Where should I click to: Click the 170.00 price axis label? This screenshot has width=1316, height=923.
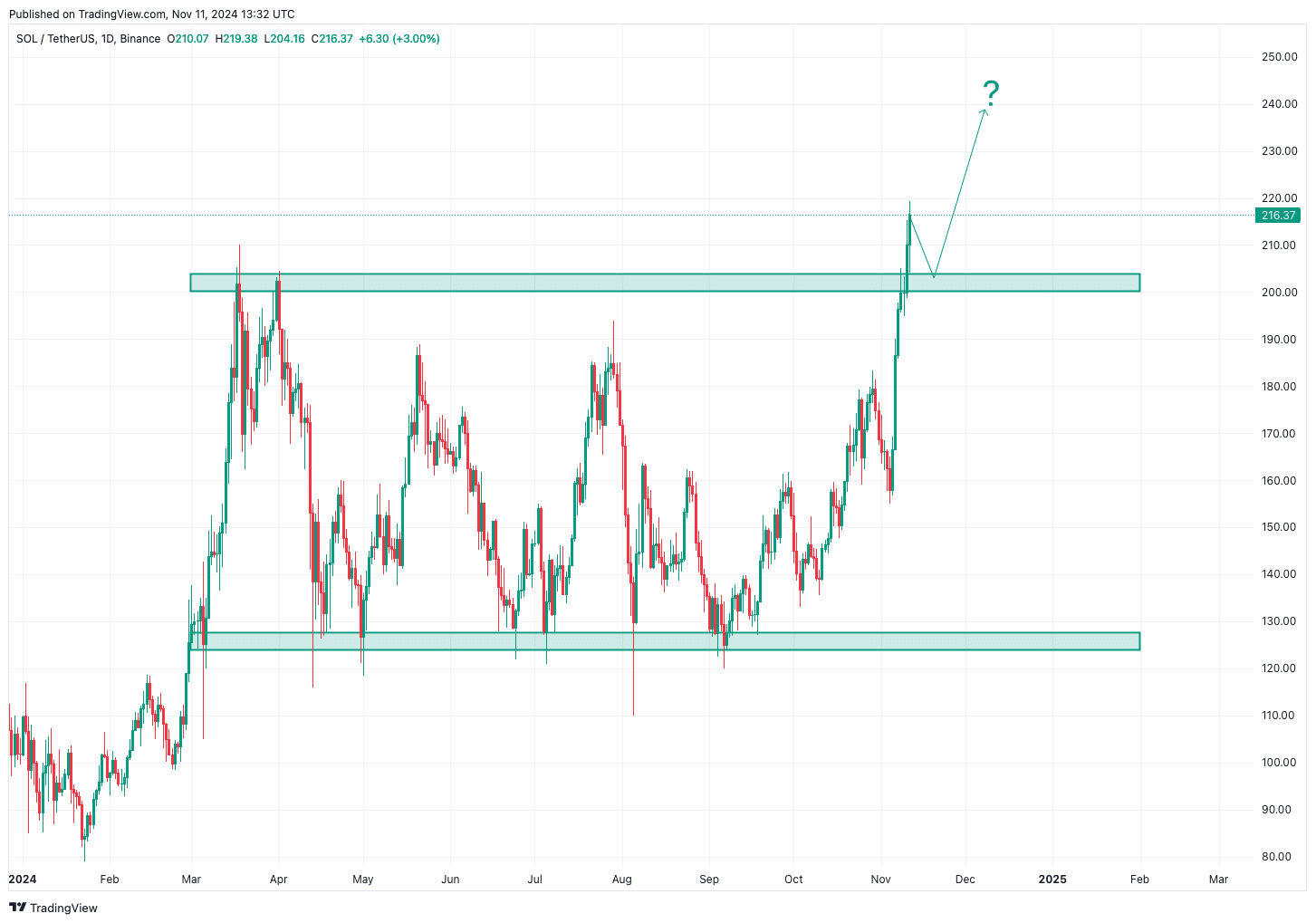pos(1279,434)
